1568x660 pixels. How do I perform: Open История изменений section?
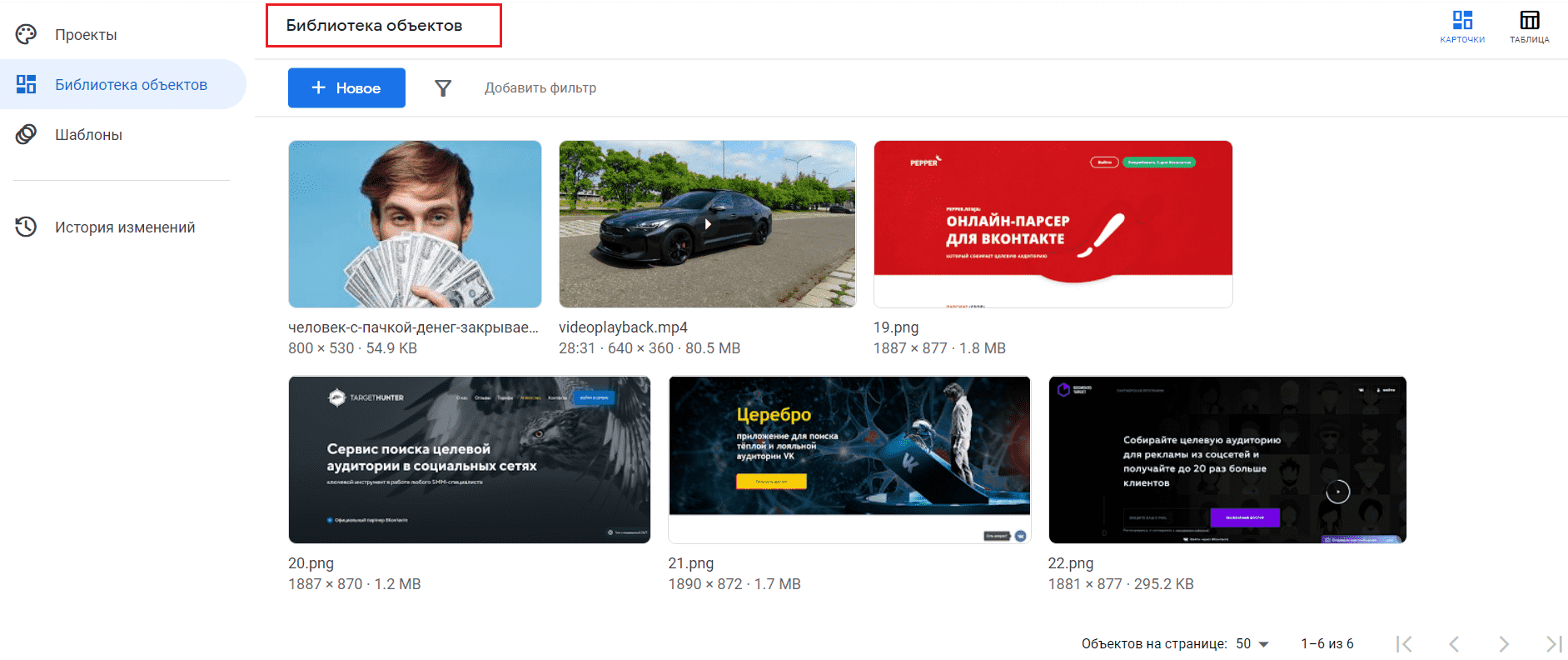125,227
